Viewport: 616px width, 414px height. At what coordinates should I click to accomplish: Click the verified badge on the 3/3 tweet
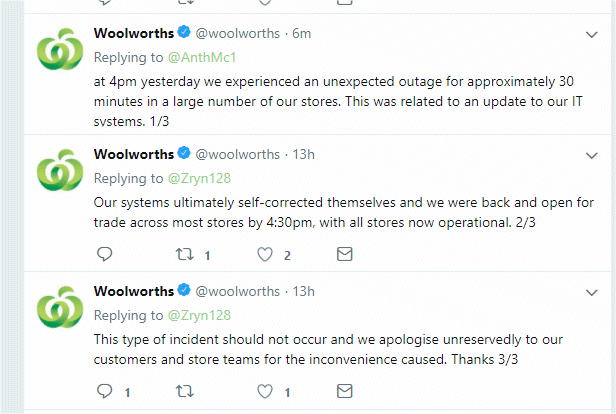pos(183,291)
